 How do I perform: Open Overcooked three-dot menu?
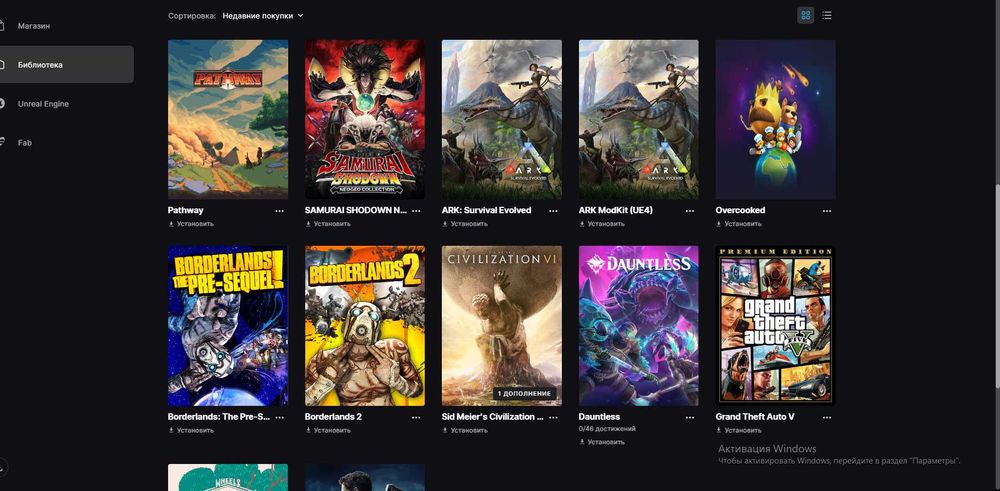tap(827, 210)
